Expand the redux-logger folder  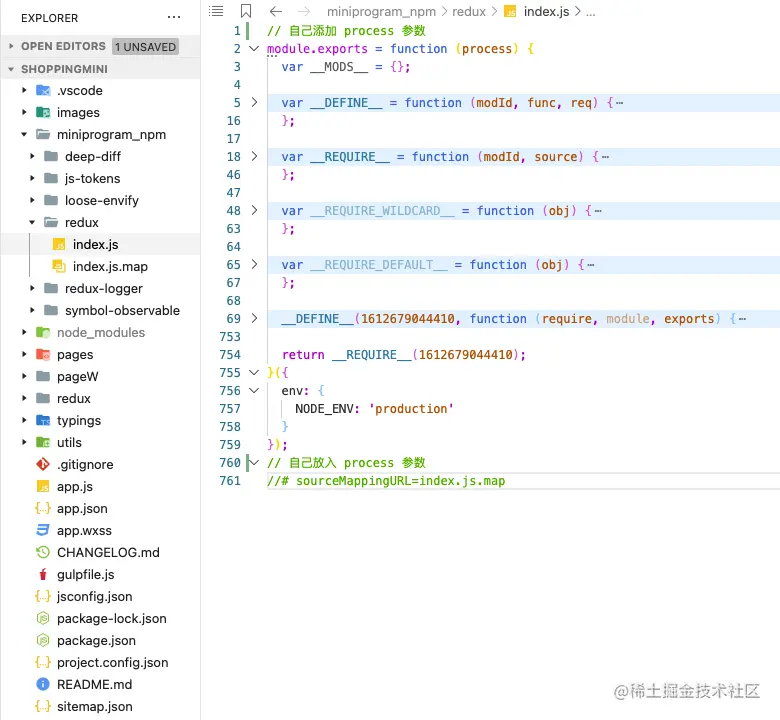point(32,288)
